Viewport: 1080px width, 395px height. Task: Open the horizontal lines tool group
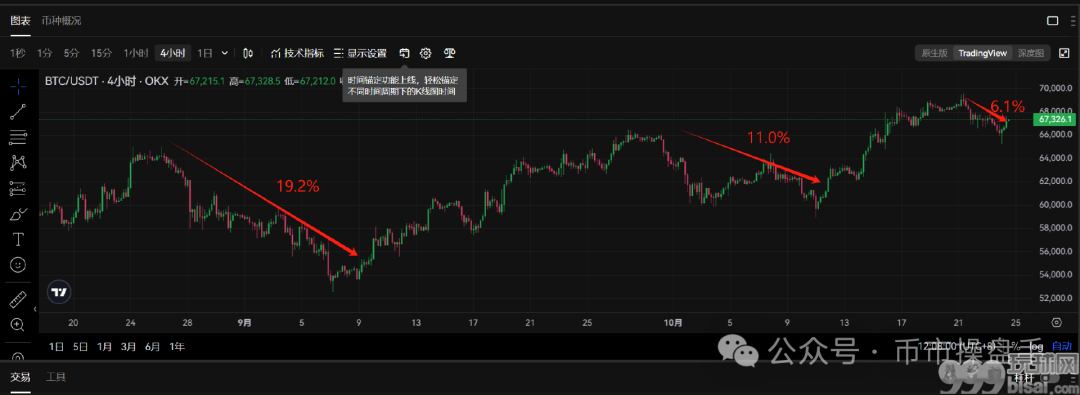[18, 137]
